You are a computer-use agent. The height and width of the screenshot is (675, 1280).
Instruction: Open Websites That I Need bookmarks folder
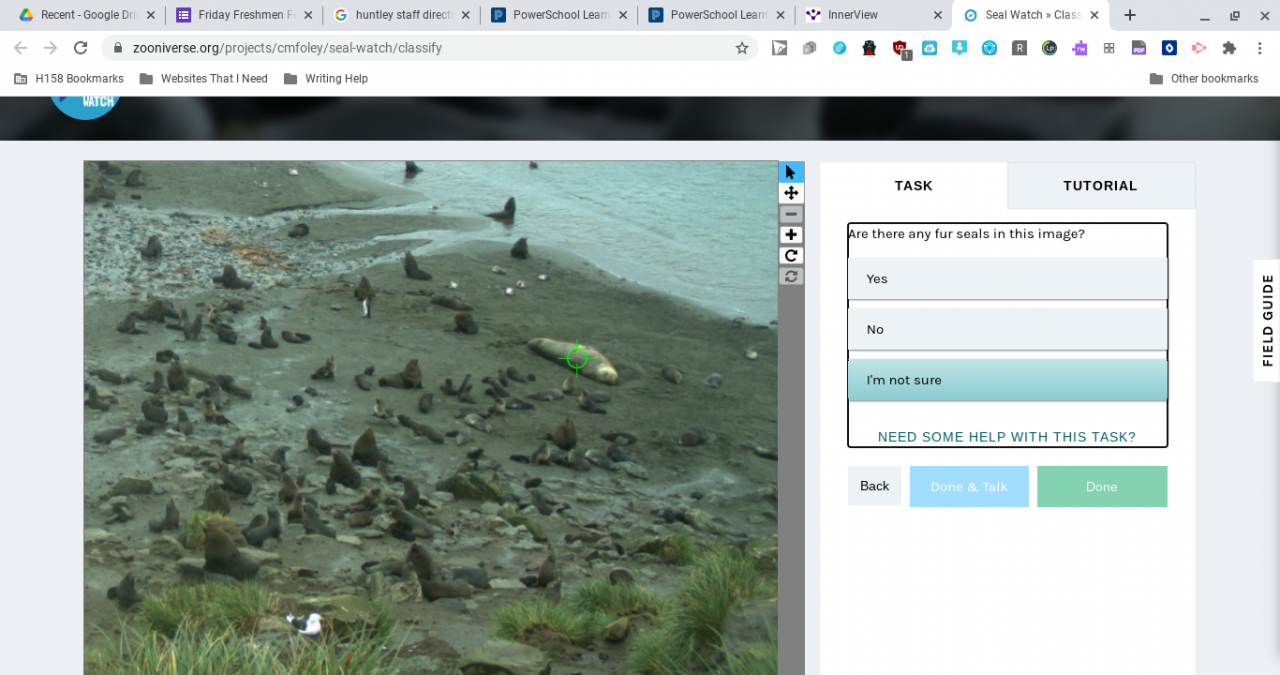tap(203, 78)
